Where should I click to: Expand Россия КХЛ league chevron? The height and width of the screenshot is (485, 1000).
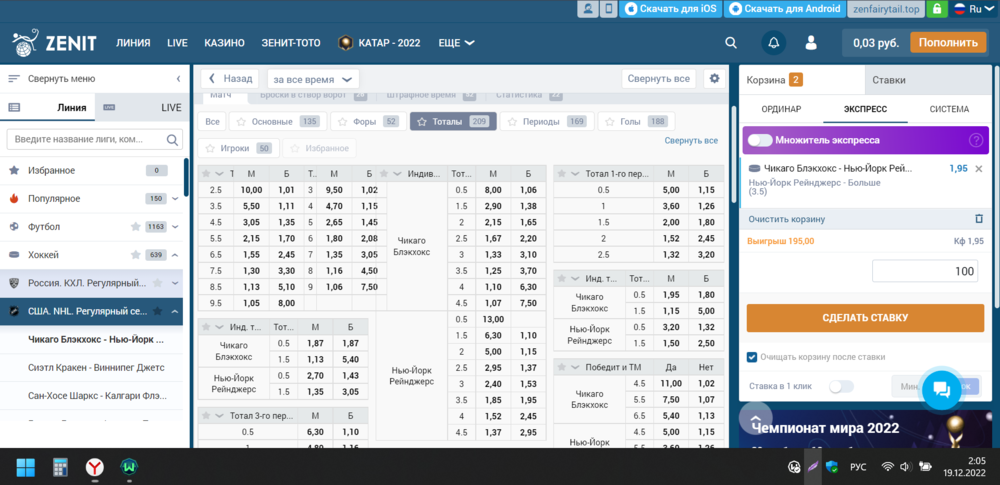click(175, 283)
